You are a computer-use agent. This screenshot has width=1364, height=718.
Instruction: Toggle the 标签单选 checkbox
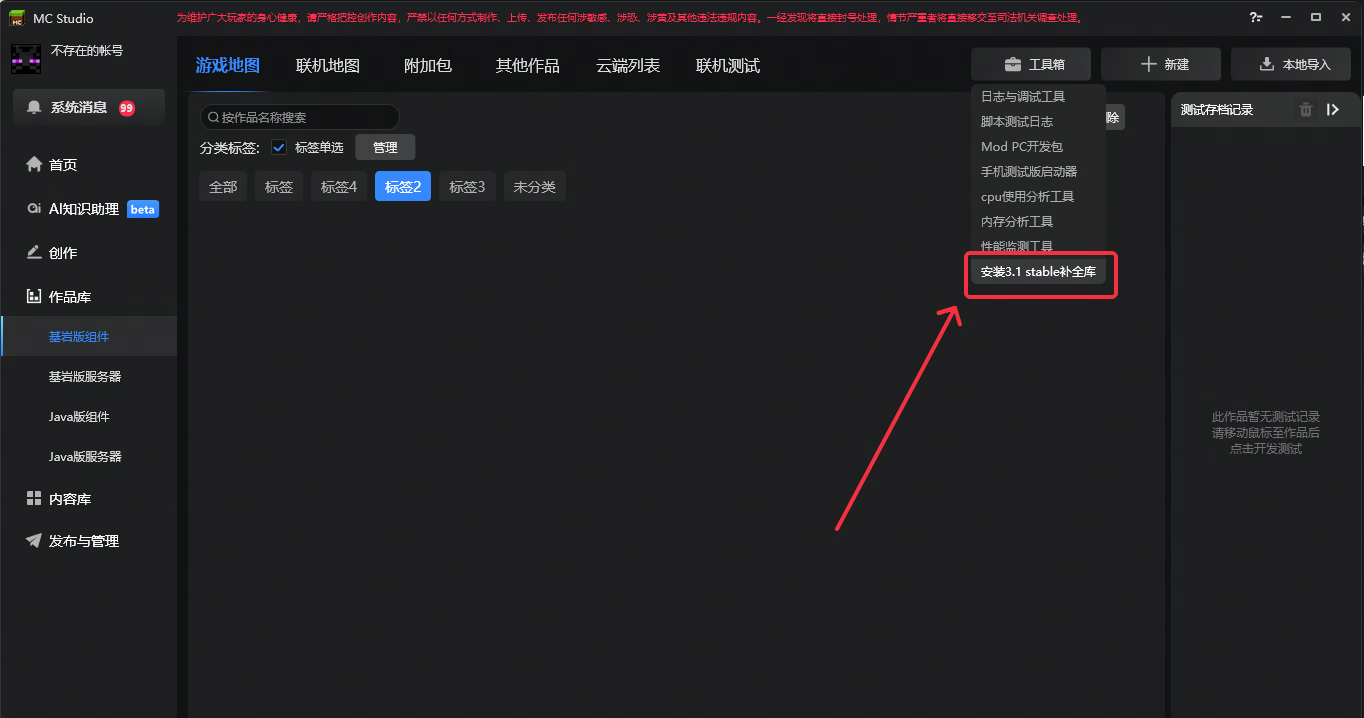(279, 148)
